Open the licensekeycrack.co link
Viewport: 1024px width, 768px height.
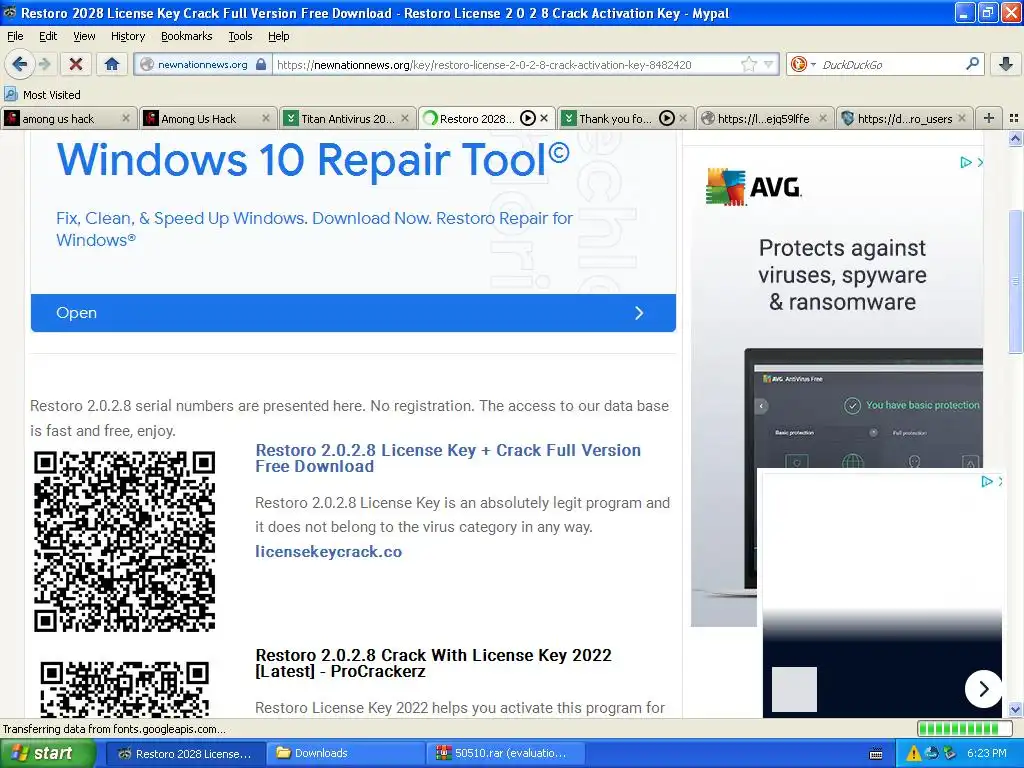[x=328, y=552]
